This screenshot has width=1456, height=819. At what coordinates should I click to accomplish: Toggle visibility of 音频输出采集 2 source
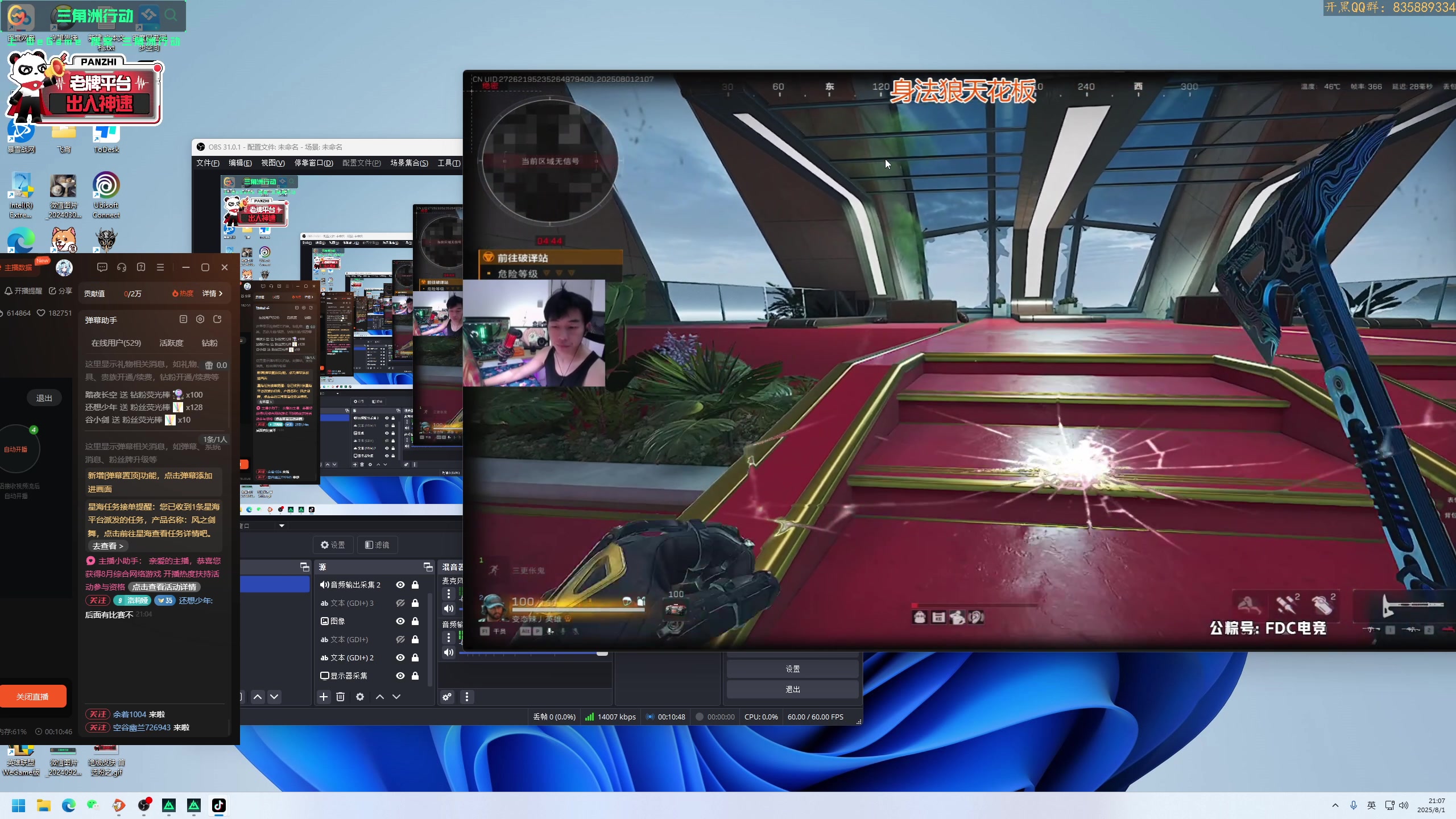click(x=400, y=585)
